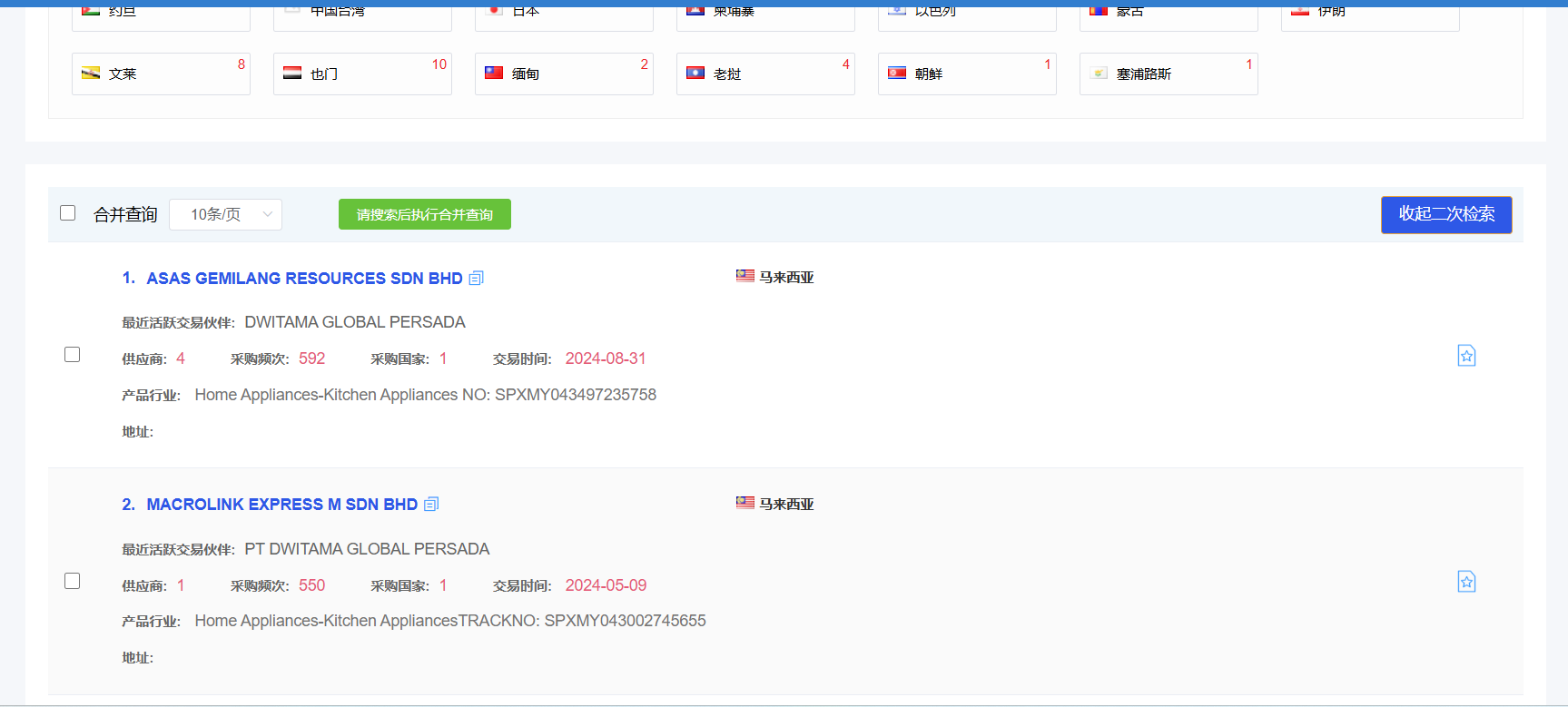Open ASAS GEMILANG RESOURCES SDN BHD details
This screenshot has height=707, width=1568.
pos(304,279)
